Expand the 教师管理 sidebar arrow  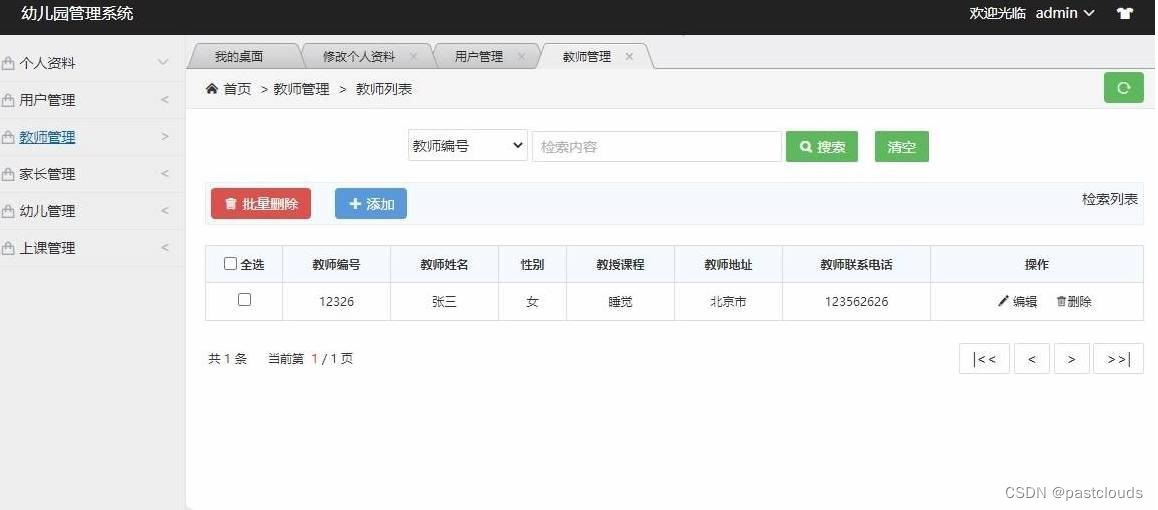pos(165,137)
